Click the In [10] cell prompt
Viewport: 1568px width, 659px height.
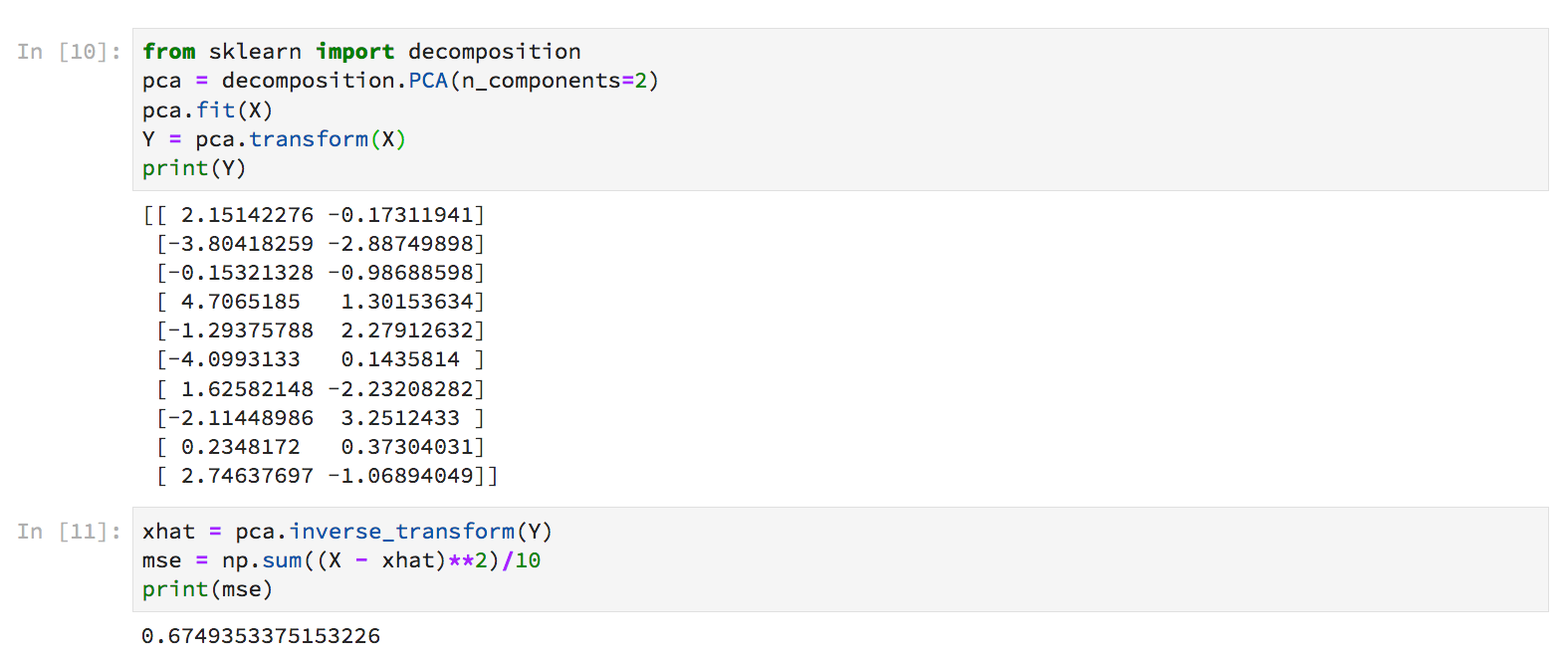point(69,52)
